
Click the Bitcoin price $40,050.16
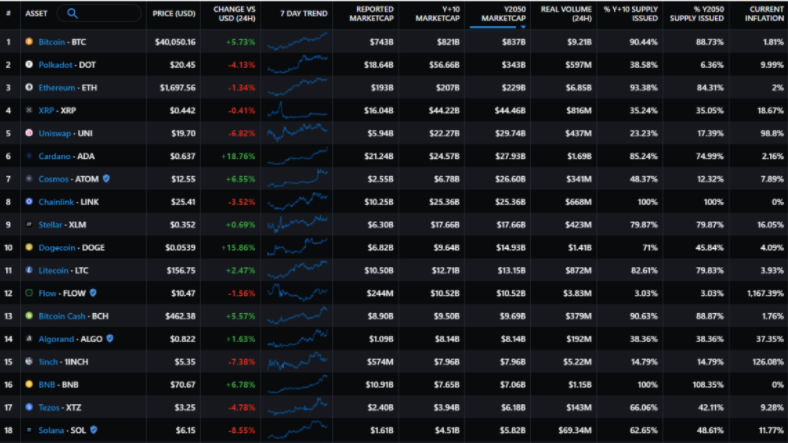[175, 42]
